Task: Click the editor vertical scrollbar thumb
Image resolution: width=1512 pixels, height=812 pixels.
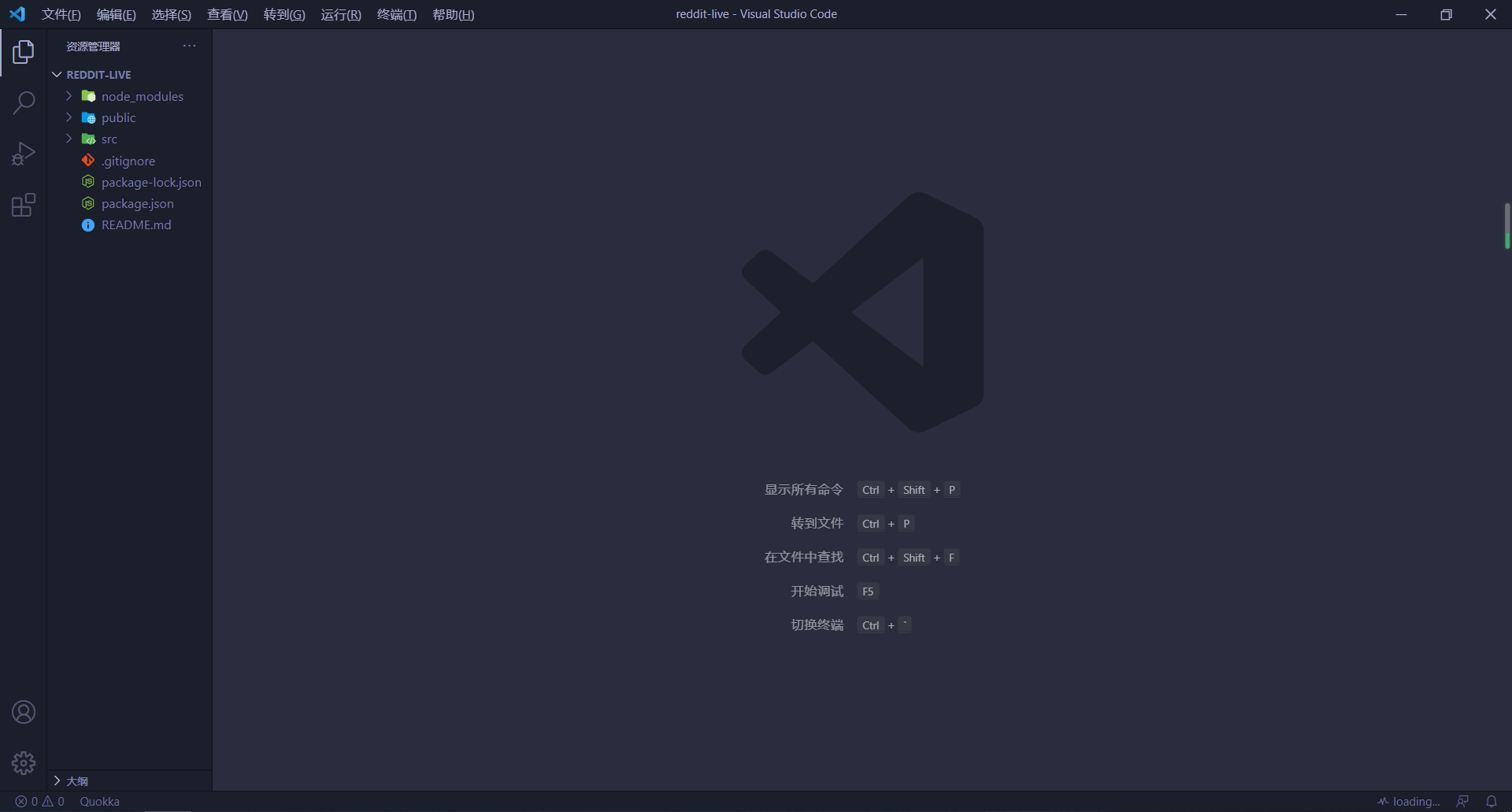Action: (1507, 226)
